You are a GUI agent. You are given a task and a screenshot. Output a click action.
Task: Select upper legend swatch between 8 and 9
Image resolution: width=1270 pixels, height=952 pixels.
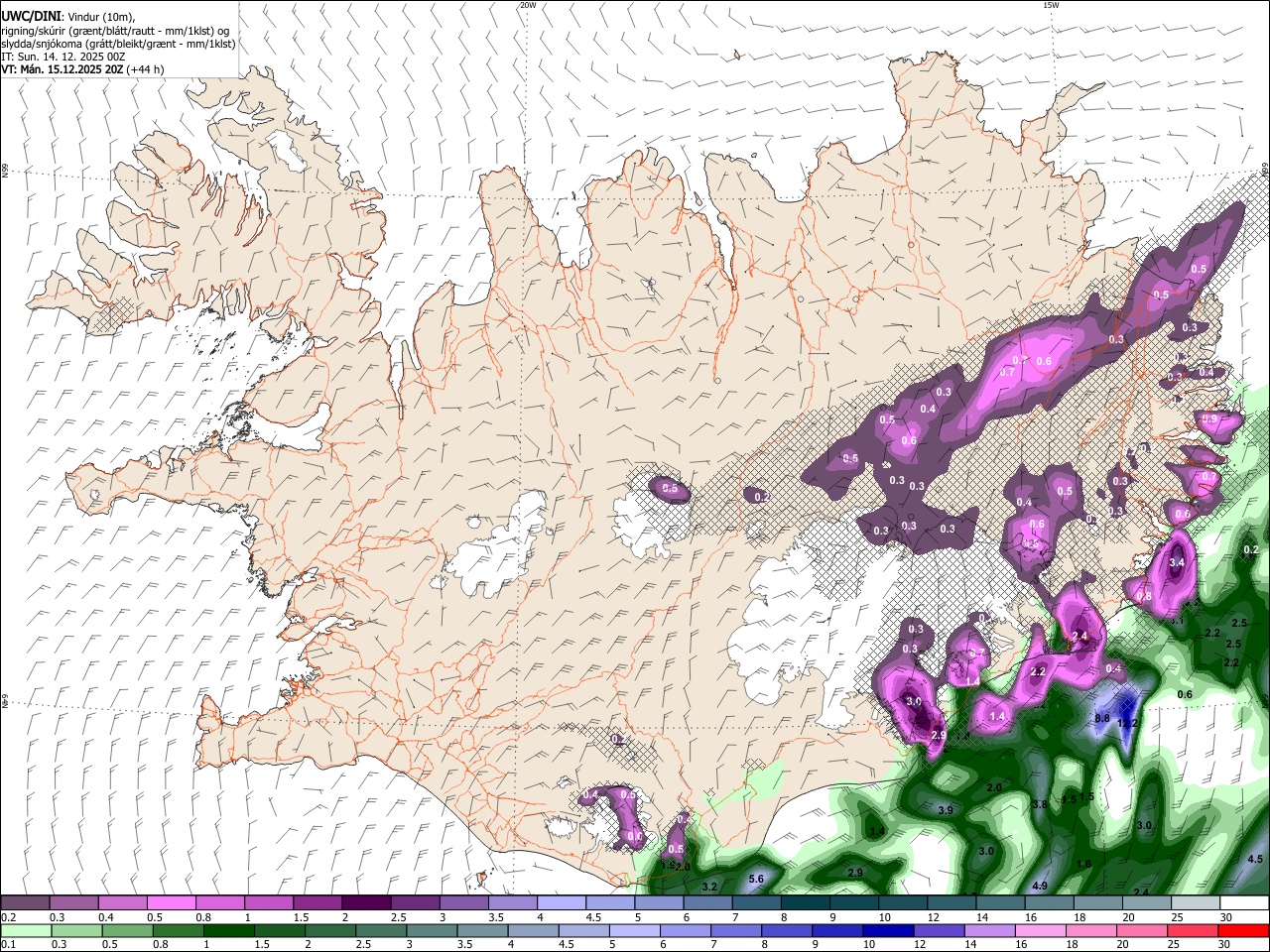(806, 903)
